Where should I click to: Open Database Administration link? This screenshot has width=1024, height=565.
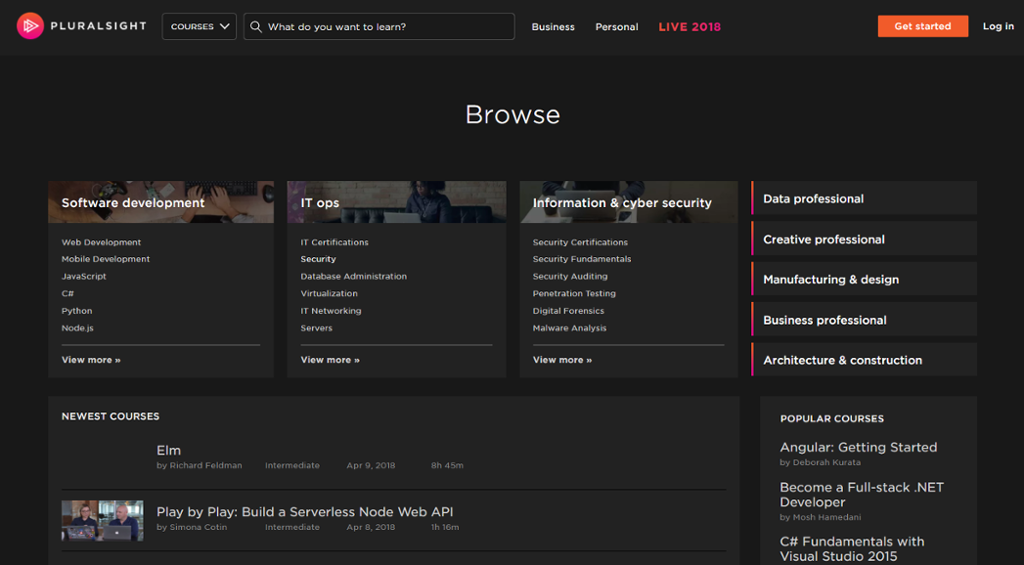pos(353,276)
